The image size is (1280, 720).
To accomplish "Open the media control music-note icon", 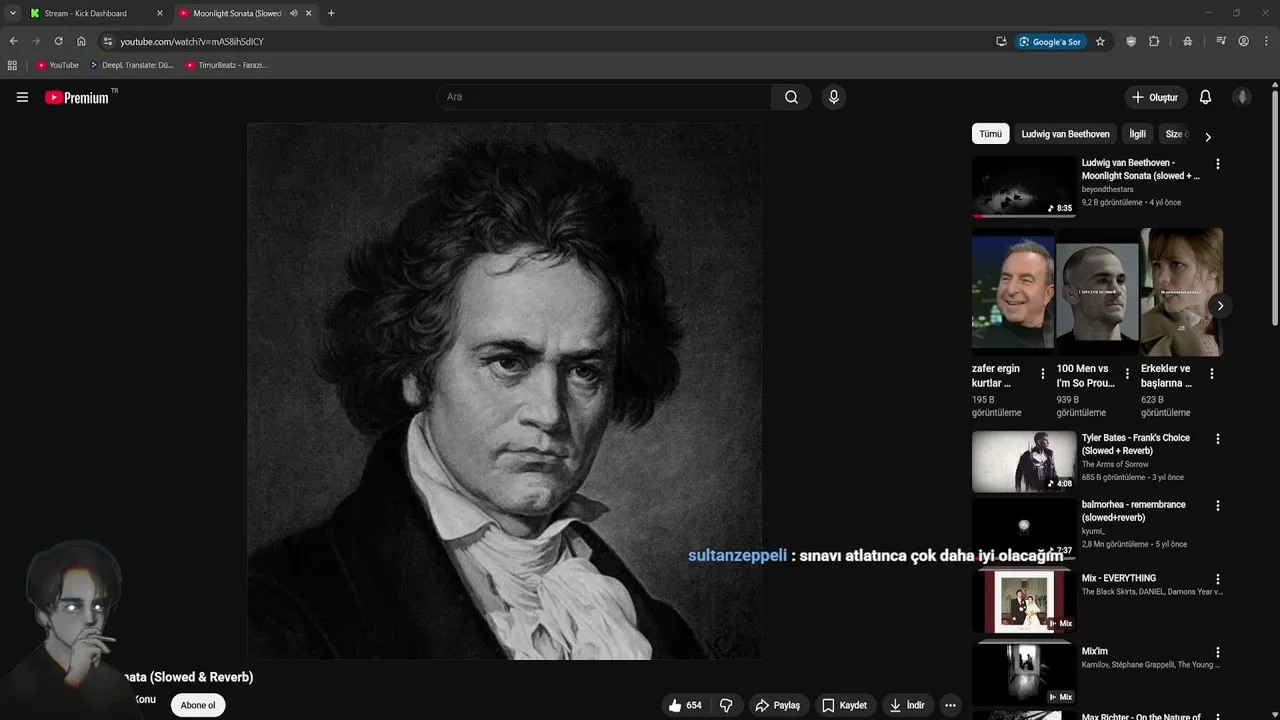I will [1221, 41].
